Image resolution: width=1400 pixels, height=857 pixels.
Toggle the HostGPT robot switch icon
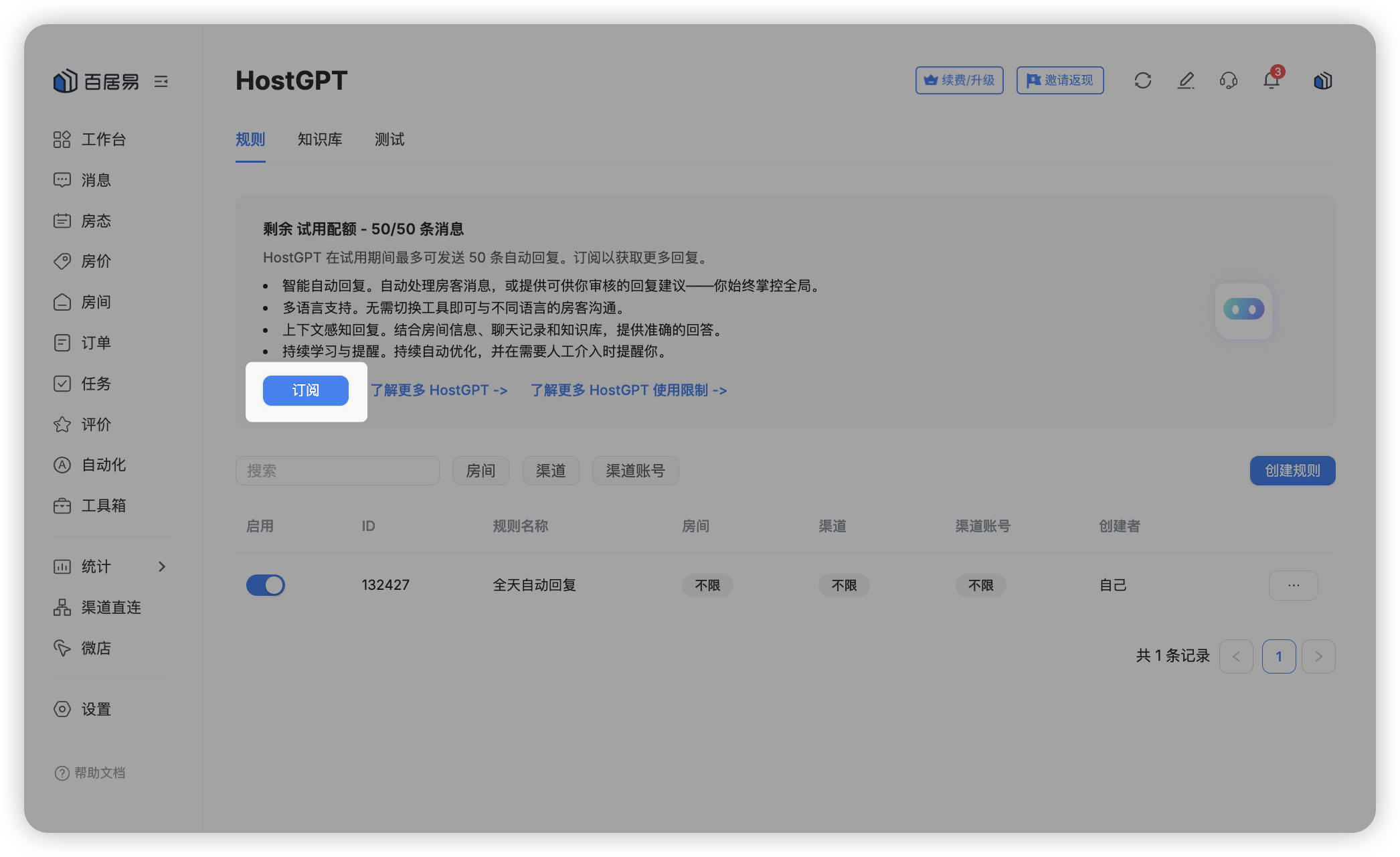click(x=1243, y=309)
